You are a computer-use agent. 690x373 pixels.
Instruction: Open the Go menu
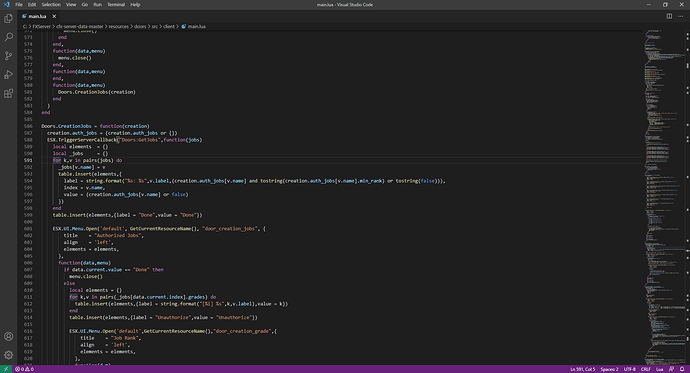tap(84, 4)
